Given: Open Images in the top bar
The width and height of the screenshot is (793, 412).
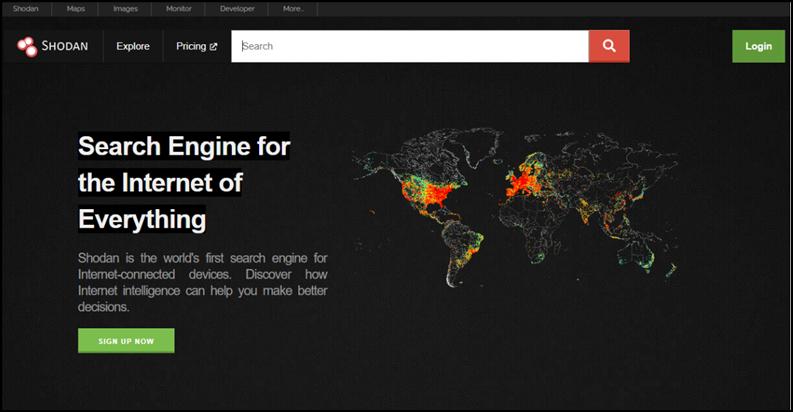Looking at the screenshot, I should (125, 9).
